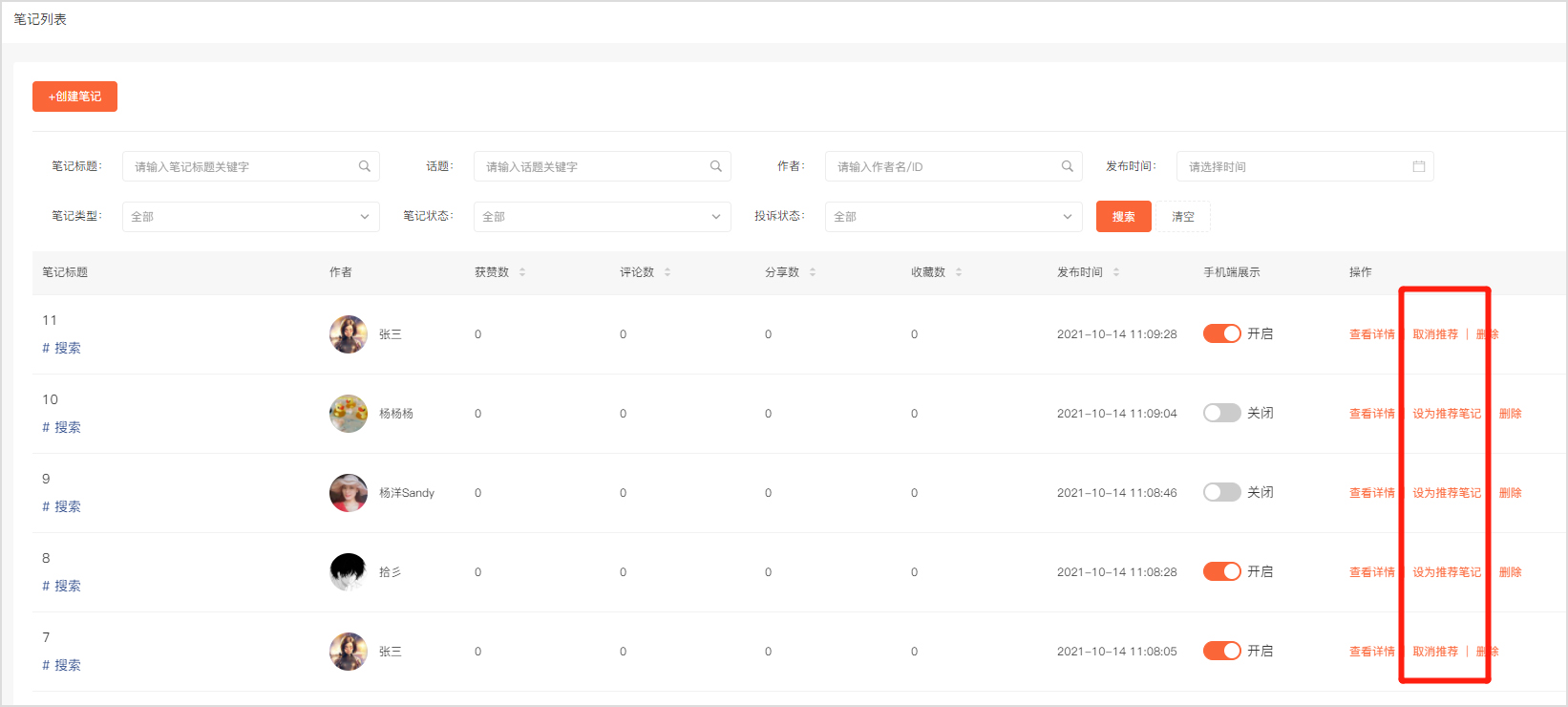Open the 笔记状态 dropdown

coord(602,217)
